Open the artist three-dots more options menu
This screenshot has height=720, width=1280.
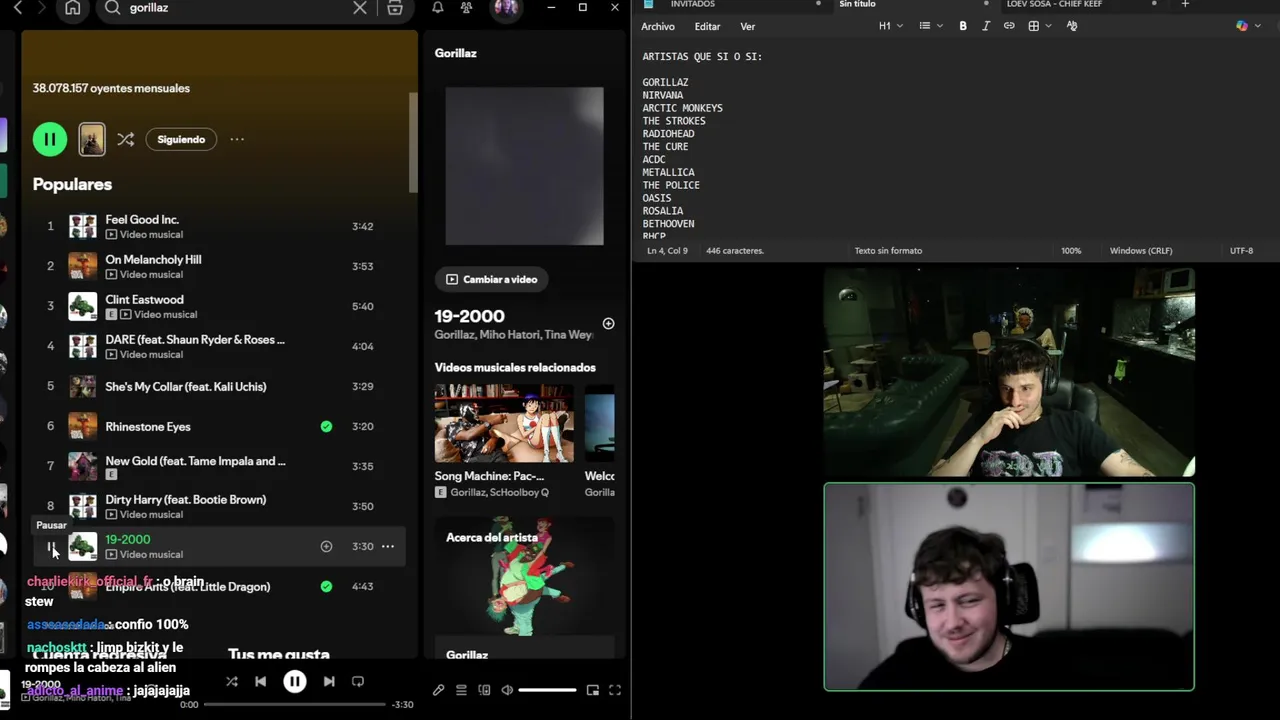pyautogui.click(x=237, y=139)
